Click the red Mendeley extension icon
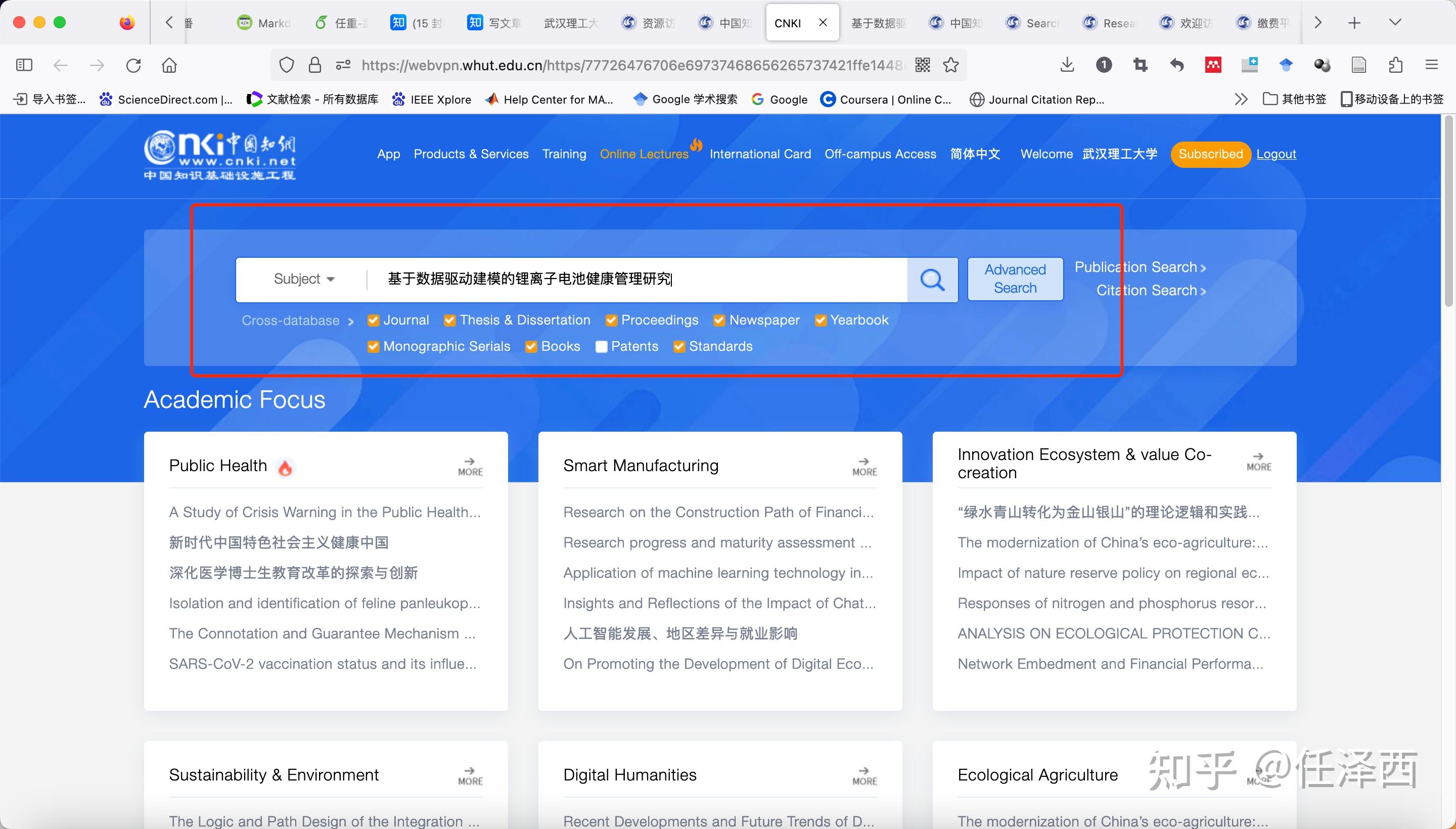The height and width of the screenshot is (829, 1456). coord(1213,66)
